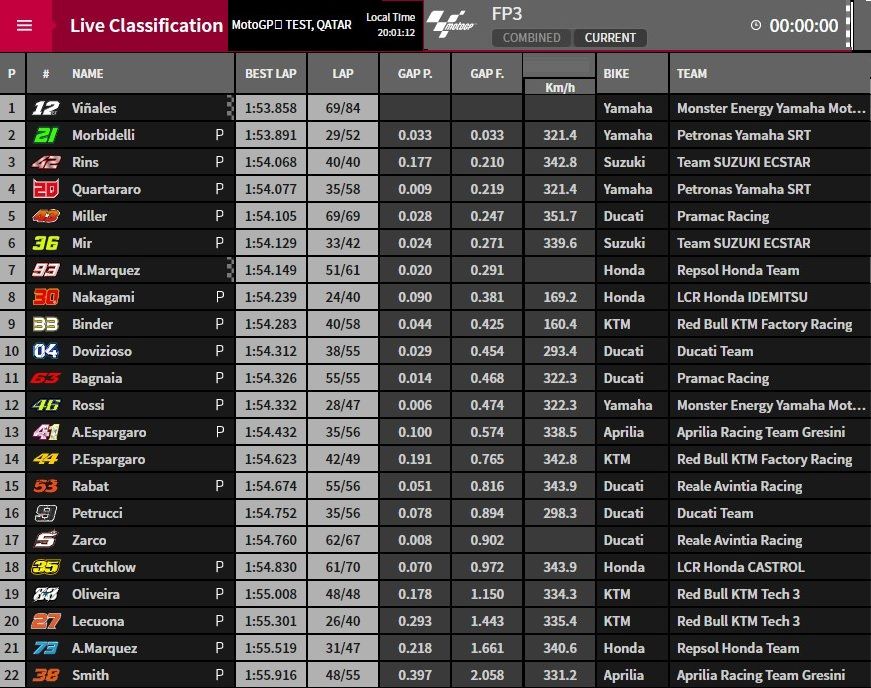Screen dimensions: 871x688
Task: Click best lap time 1:53.858
Action: click(271, 108)
